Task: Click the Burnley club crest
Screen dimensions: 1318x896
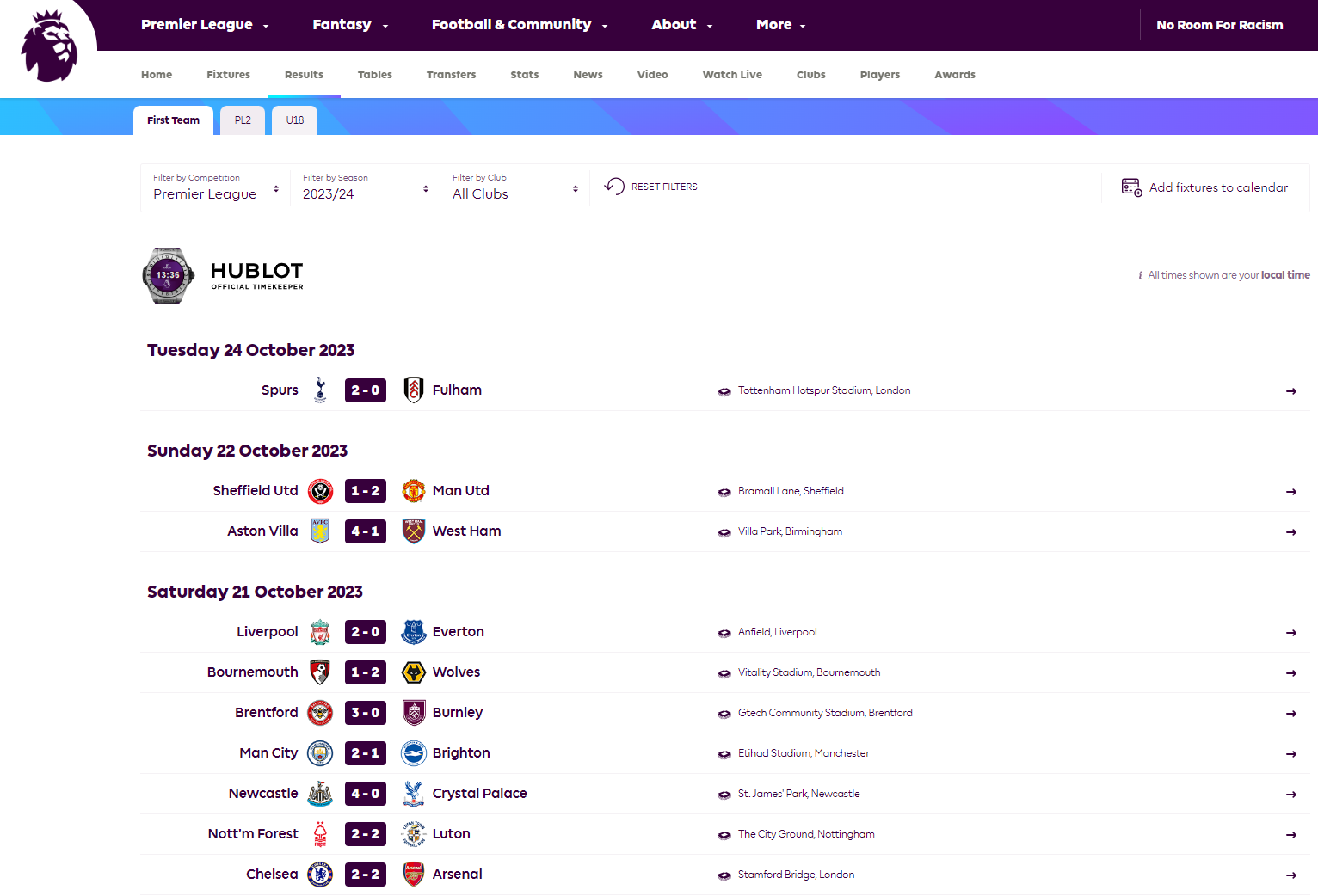Action: (x=414, y=713)
